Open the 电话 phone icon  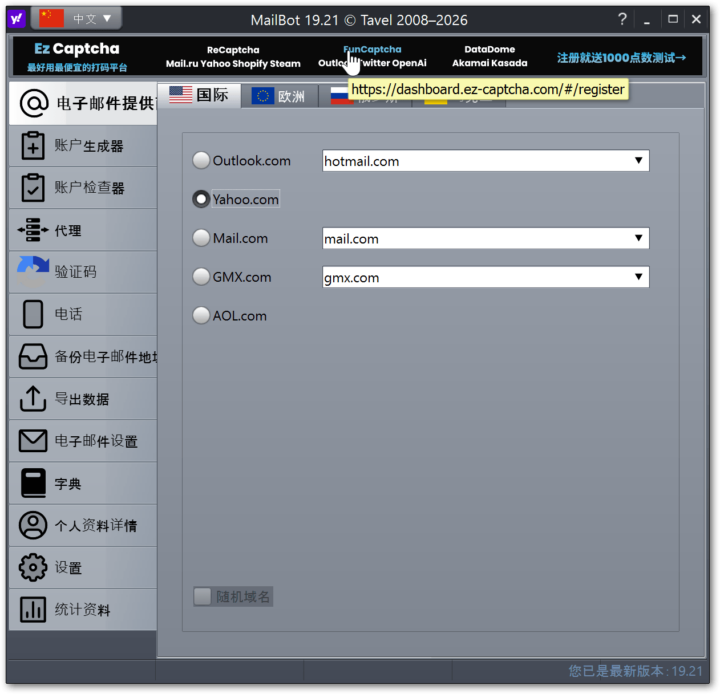(x=33, y=314)
